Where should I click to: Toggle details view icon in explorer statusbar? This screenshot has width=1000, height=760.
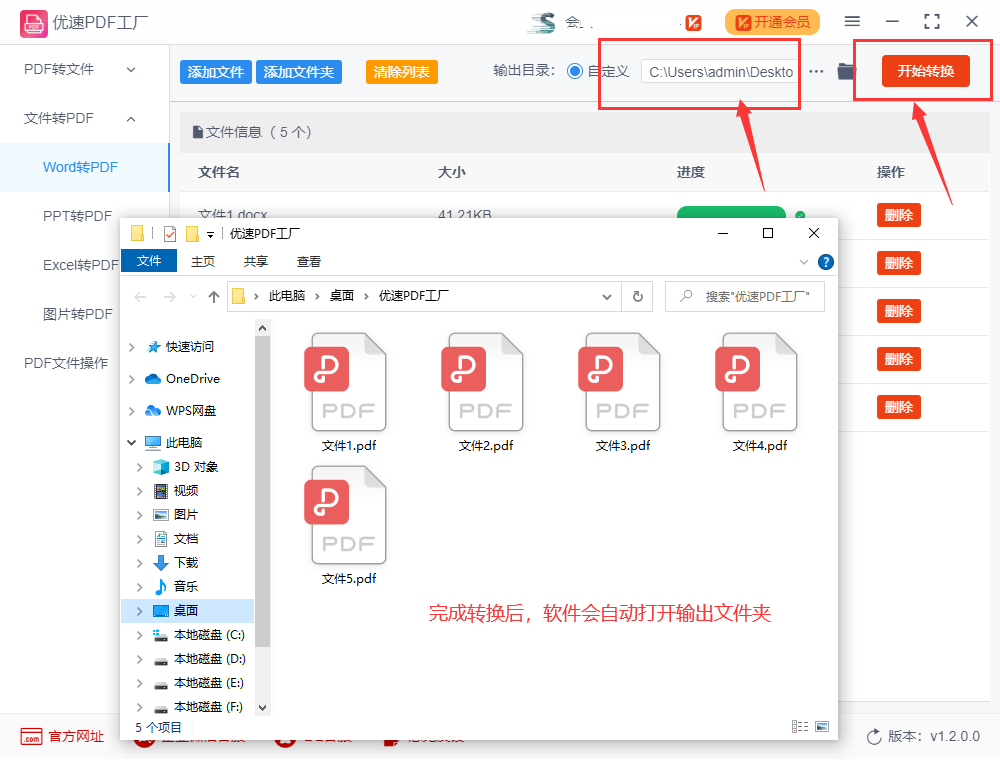798,726
